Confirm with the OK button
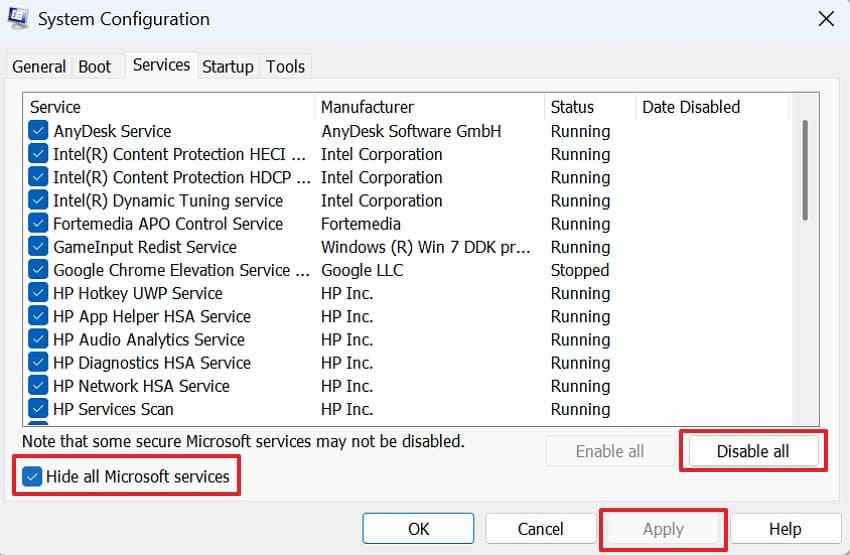Screen dimensions: 850x555 click(x=418, y=528)
